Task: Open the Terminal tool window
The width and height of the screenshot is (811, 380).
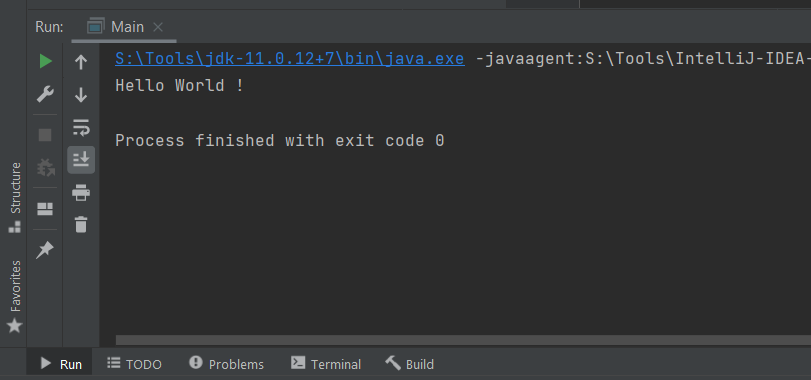Action: click(326, 364)
